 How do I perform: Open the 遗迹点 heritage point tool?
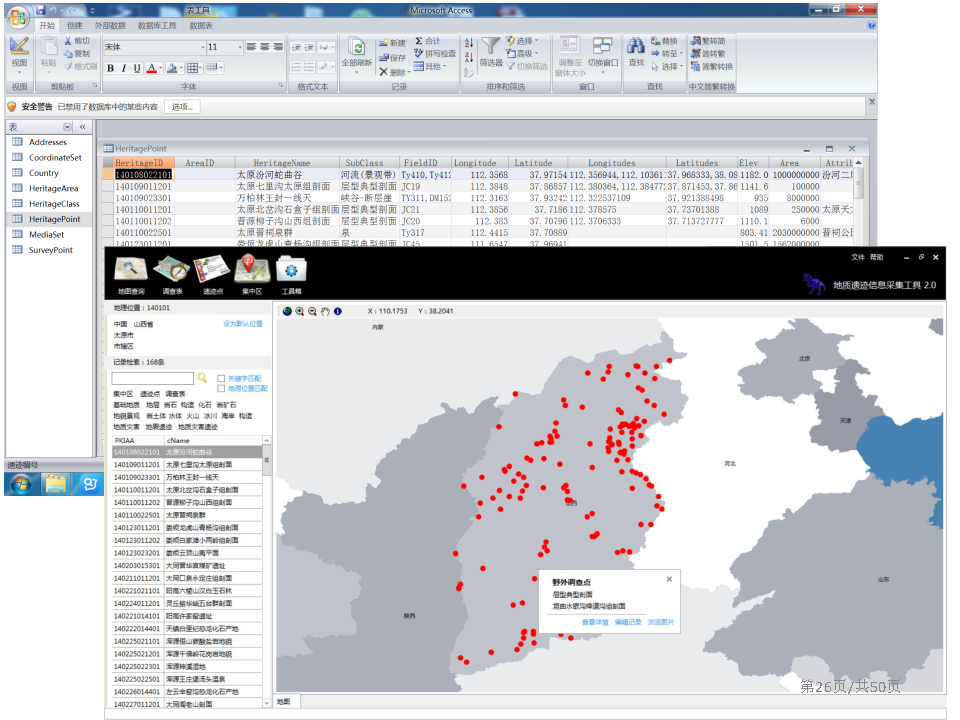(x=212, y=274)
